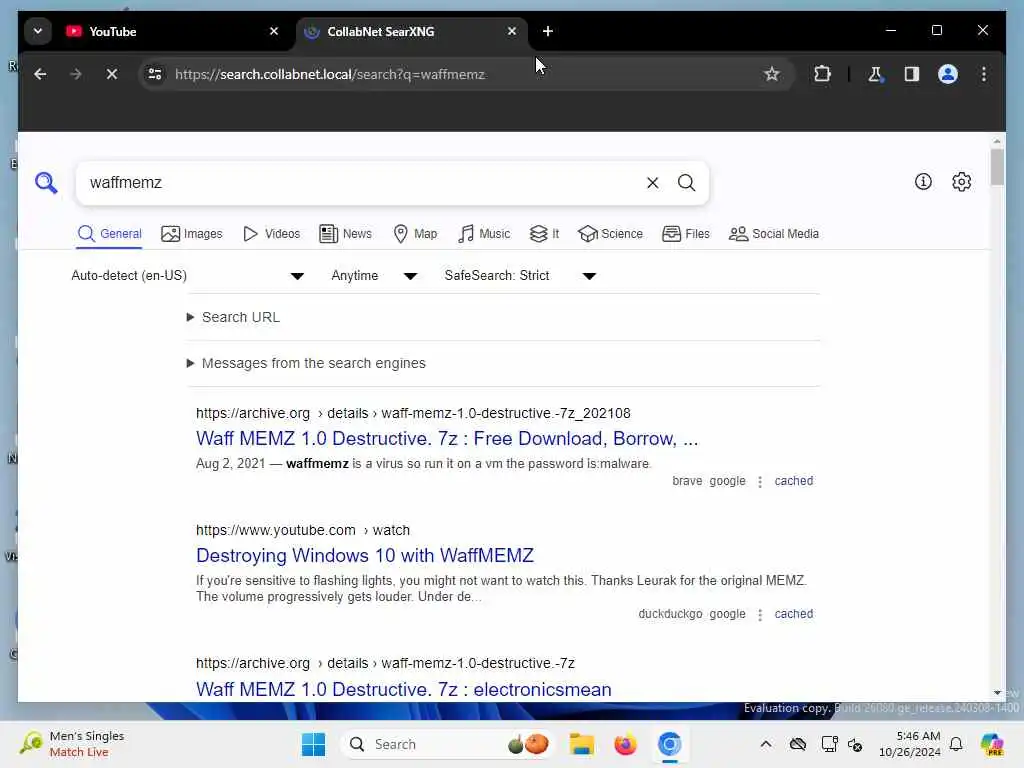The image size is (1024, 768).
Task: Click the browser address bar URL
Action: click(330, 74)
